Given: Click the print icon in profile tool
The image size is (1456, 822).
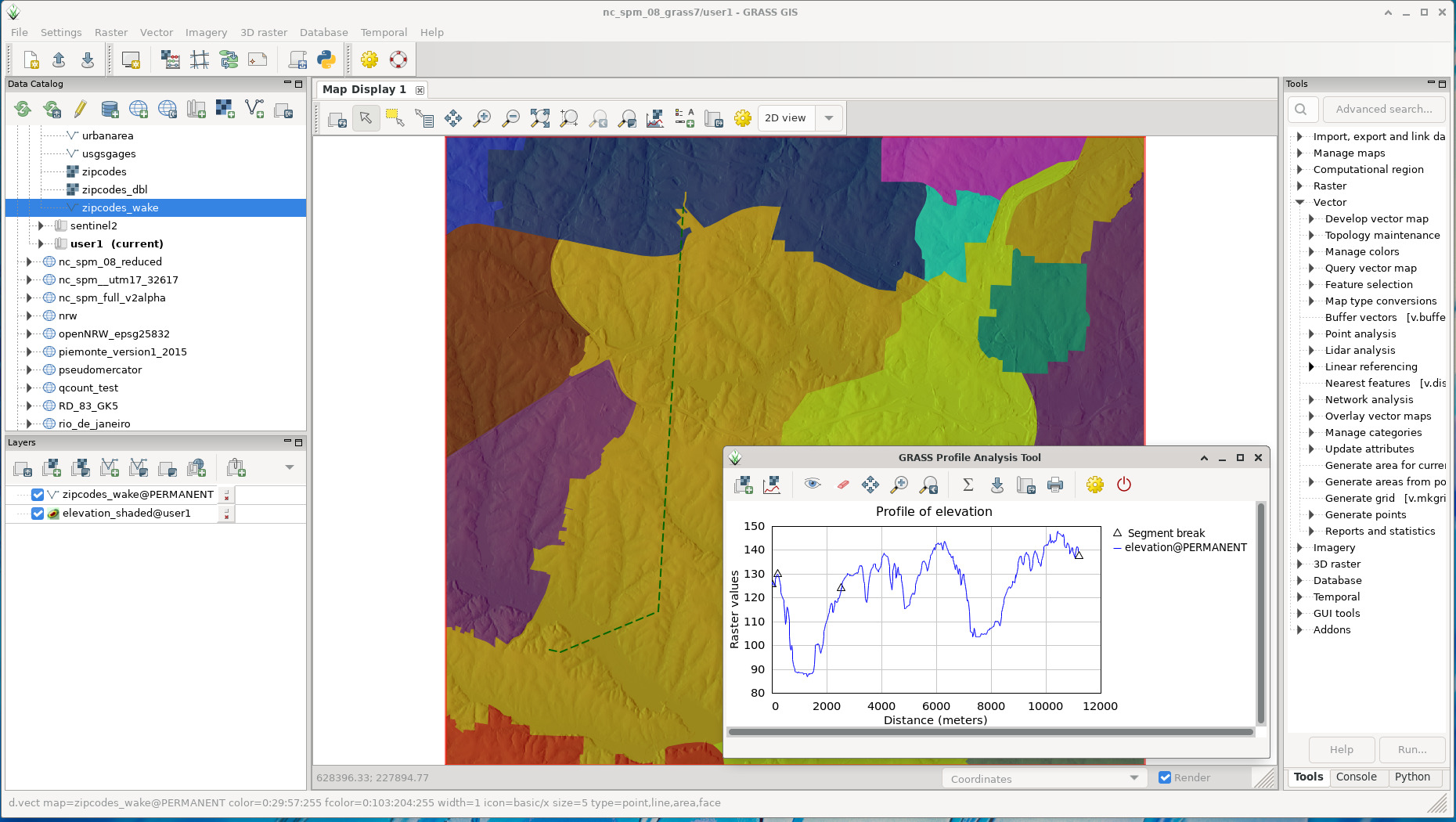Looking at the screenshot, I should point(1055,485).
